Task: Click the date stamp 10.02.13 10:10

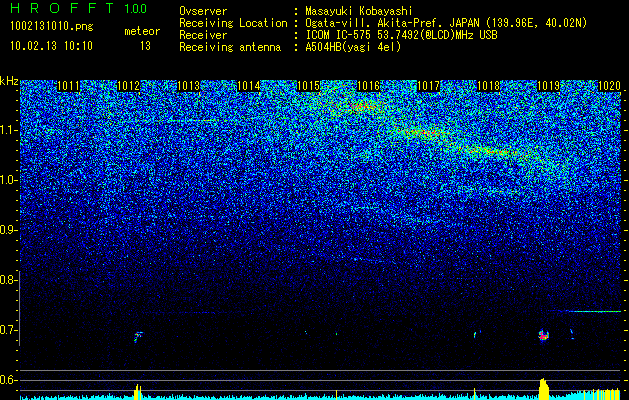Action: tap(51, 46)
